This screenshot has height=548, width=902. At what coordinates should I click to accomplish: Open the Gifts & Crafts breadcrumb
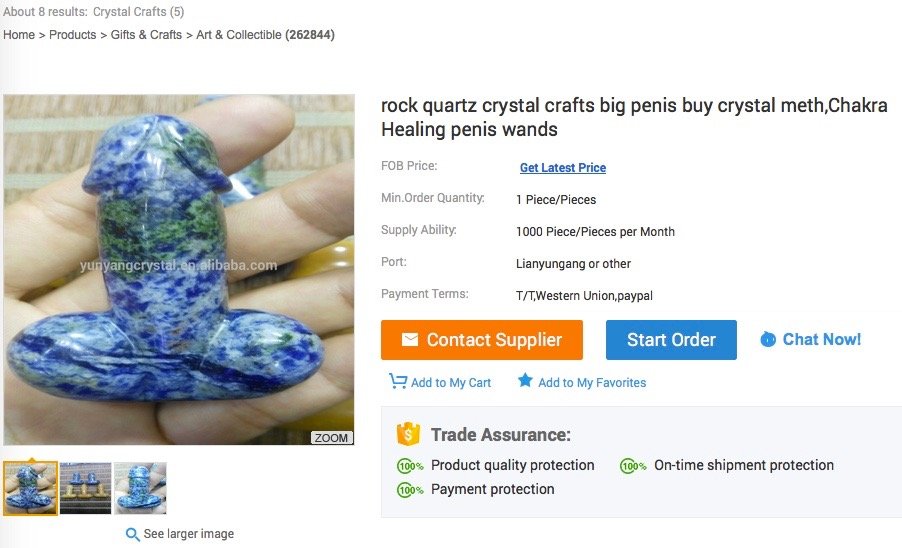tap(146, 35)
